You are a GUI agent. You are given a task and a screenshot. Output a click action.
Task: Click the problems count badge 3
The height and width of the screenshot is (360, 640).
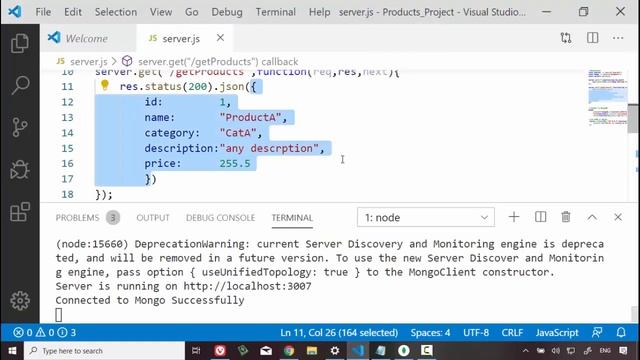[x=113, y=218]
